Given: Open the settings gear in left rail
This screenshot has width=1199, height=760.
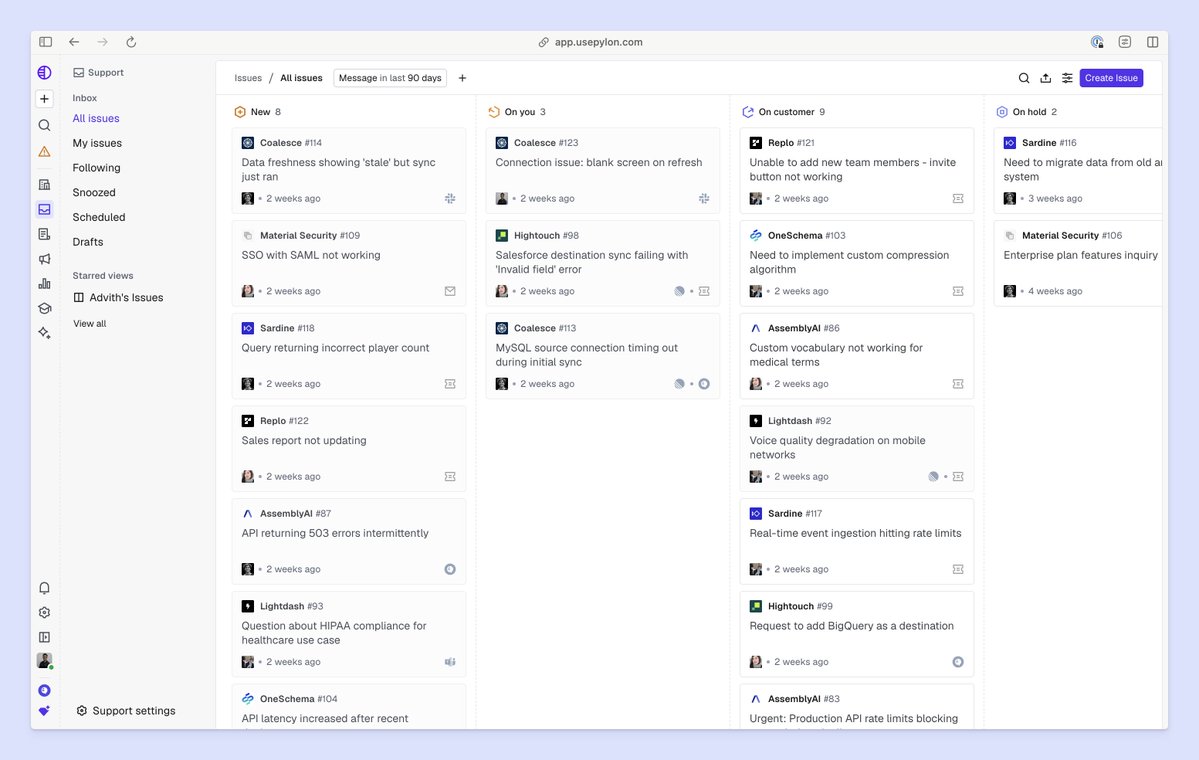Looking at the screenshot, I should [44, 612].
